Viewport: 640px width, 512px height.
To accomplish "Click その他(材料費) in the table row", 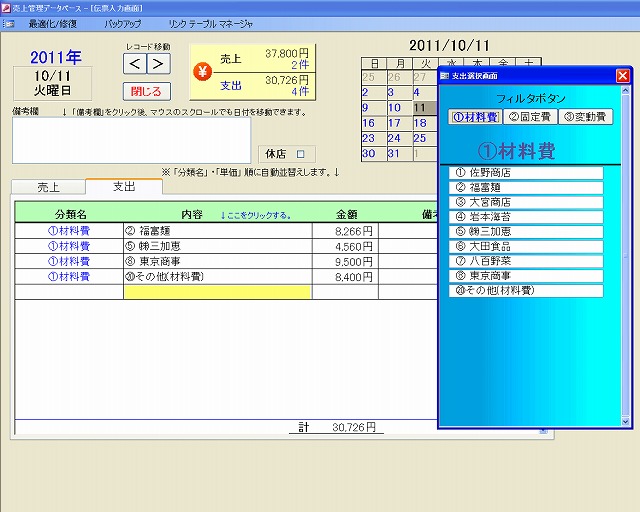I will coord(218,277).
